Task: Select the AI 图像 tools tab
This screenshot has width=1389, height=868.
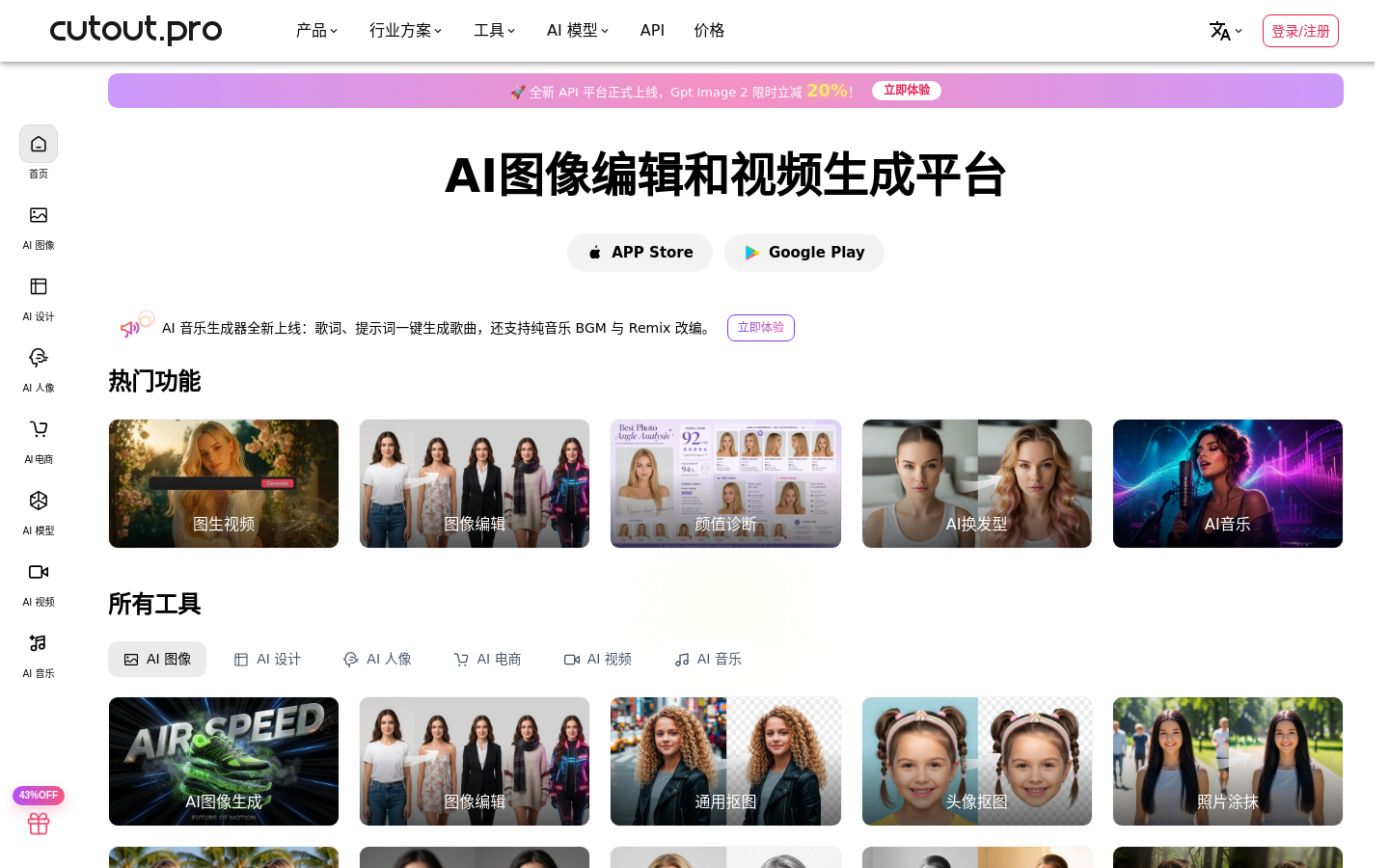Action: [x=157, y=660]
